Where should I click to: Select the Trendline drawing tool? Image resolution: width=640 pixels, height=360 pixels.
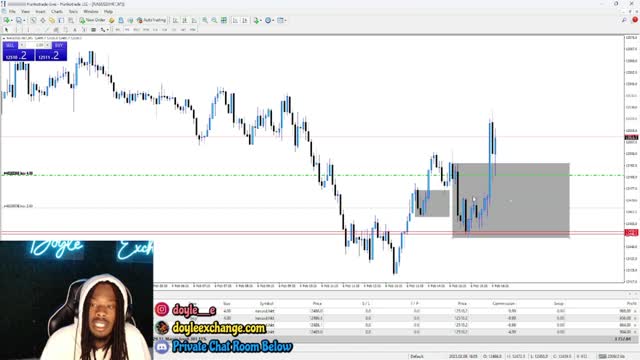tap(47, 30)
